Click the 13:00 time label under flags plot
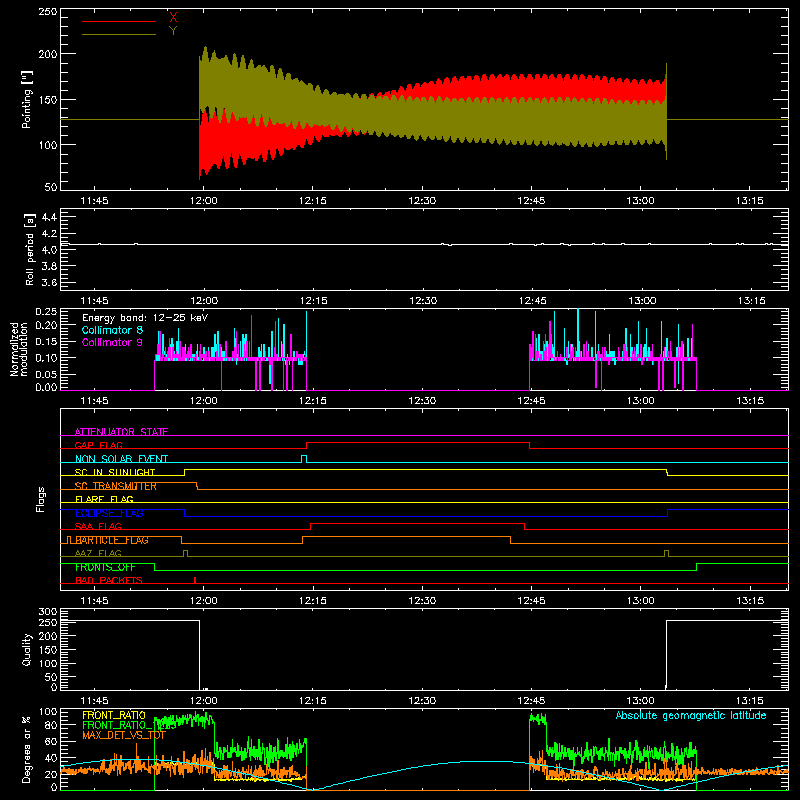This screenshot has width=800, height=800. (x=640, y=601)
